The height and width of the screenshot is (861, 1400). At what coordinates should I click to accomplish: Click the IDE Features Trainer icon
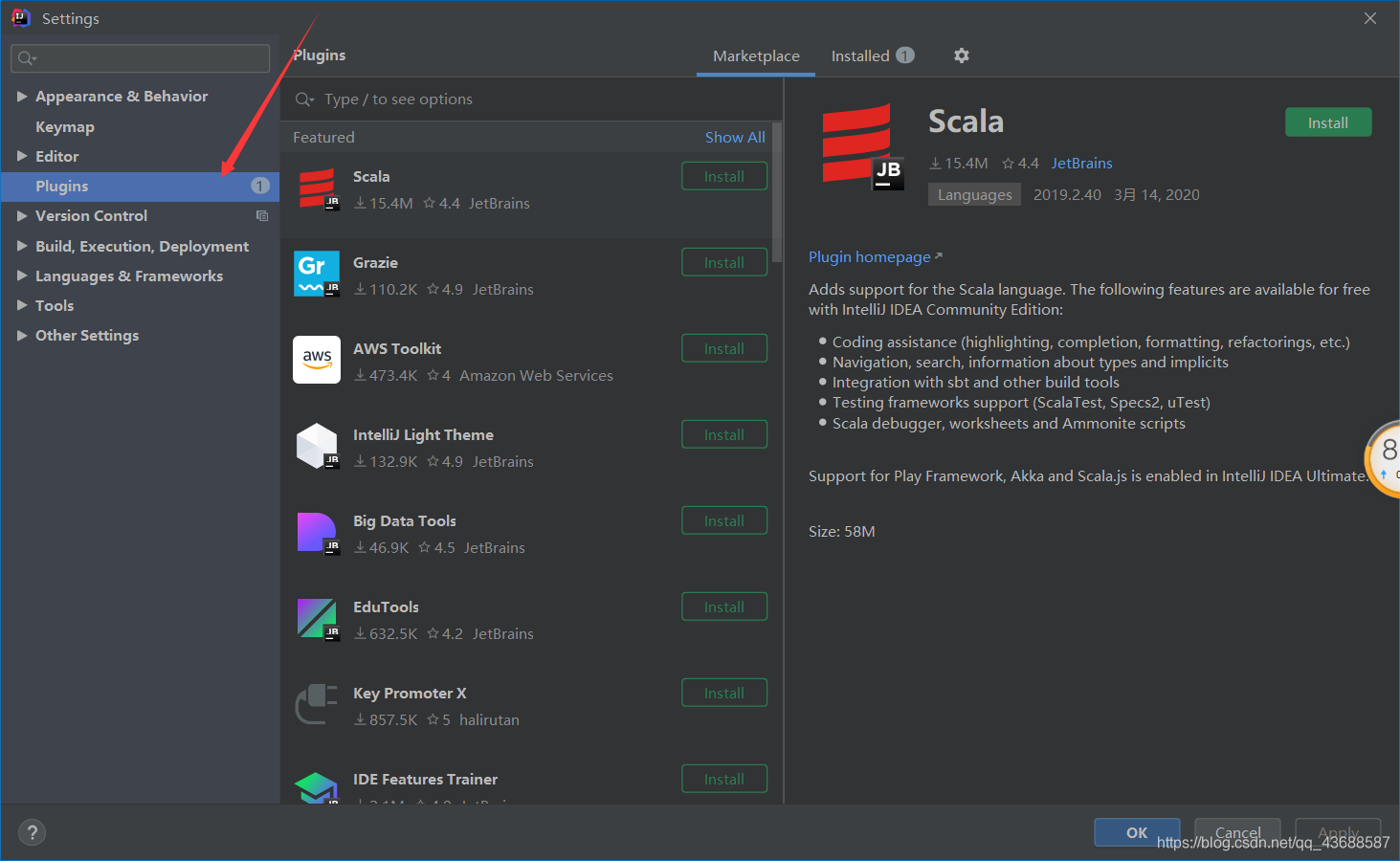click(x=317, y=787)
